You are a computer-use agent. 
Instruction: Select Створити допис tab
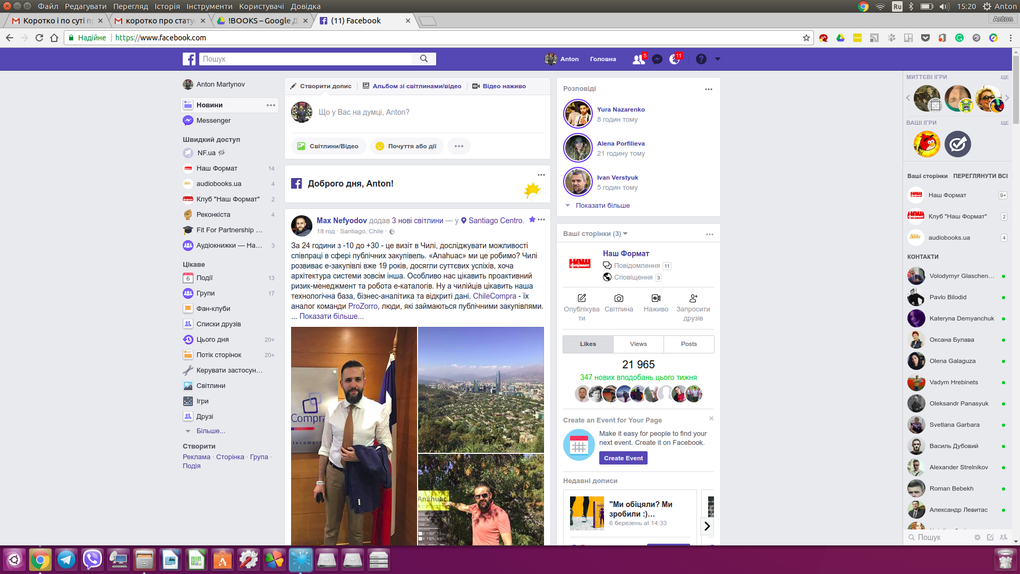(x=321, y=86)
